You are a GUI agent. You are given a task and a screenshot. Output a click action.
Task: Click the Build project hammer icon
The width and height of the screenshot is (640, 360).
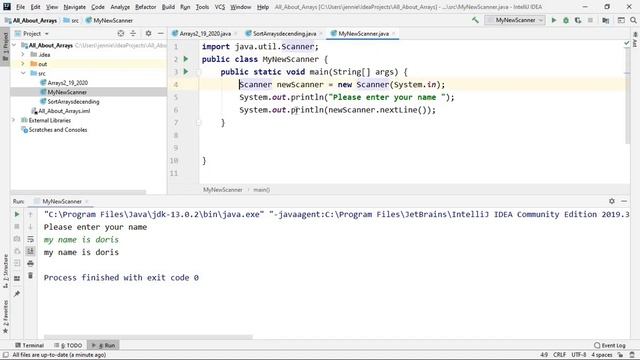475,20
